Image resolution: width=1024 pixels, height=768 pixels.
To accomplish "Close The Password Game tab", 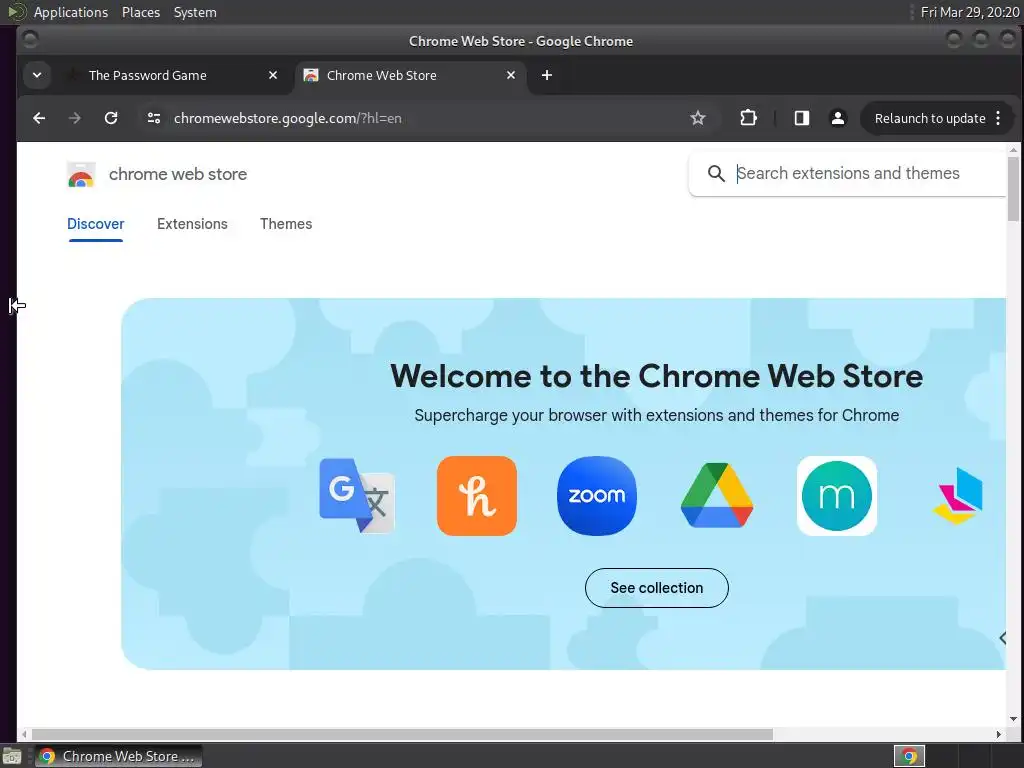I will (x=273, y=75).
